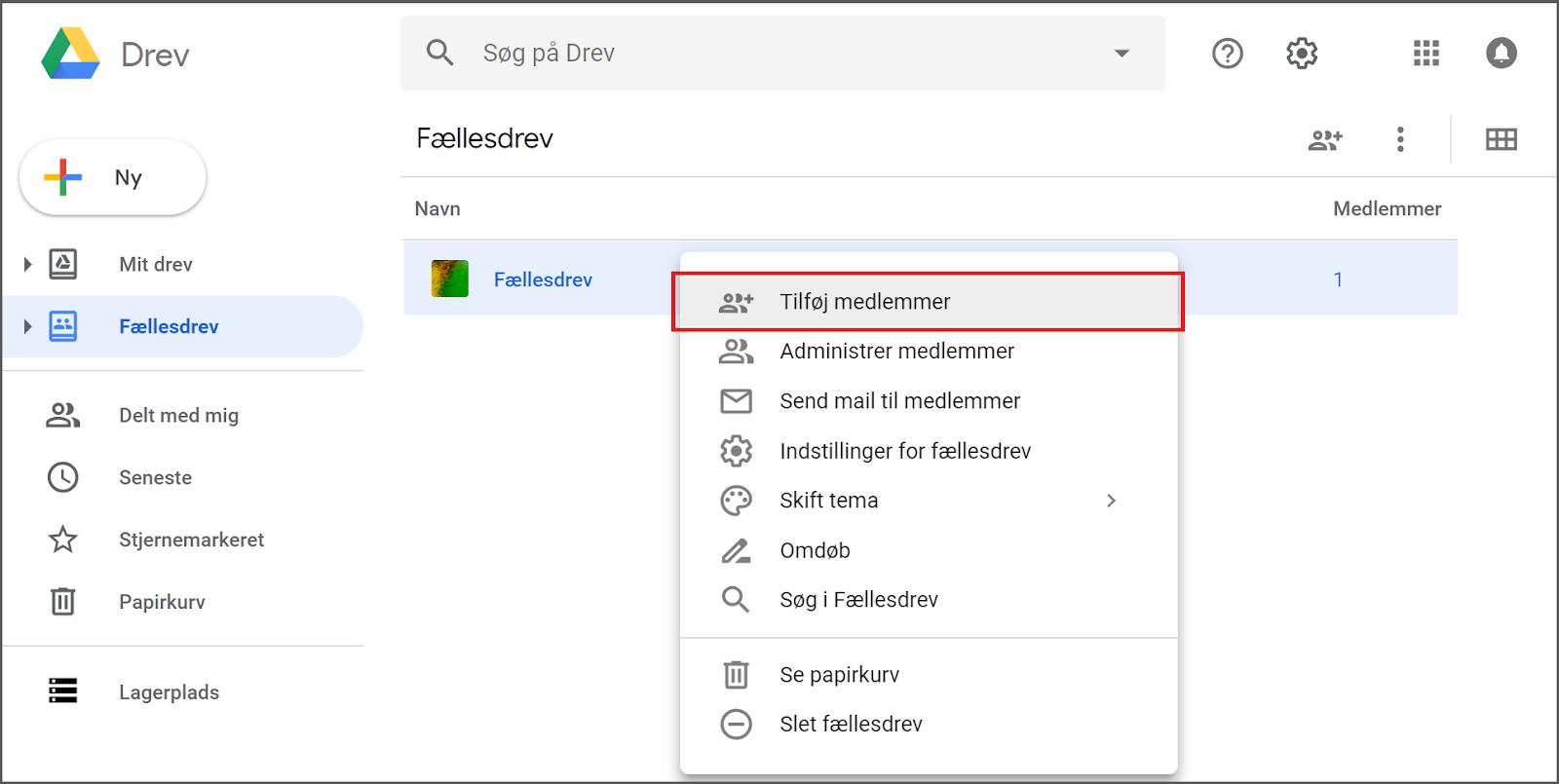
Task: Open the Google apps grid
Action: (1426, 54)
